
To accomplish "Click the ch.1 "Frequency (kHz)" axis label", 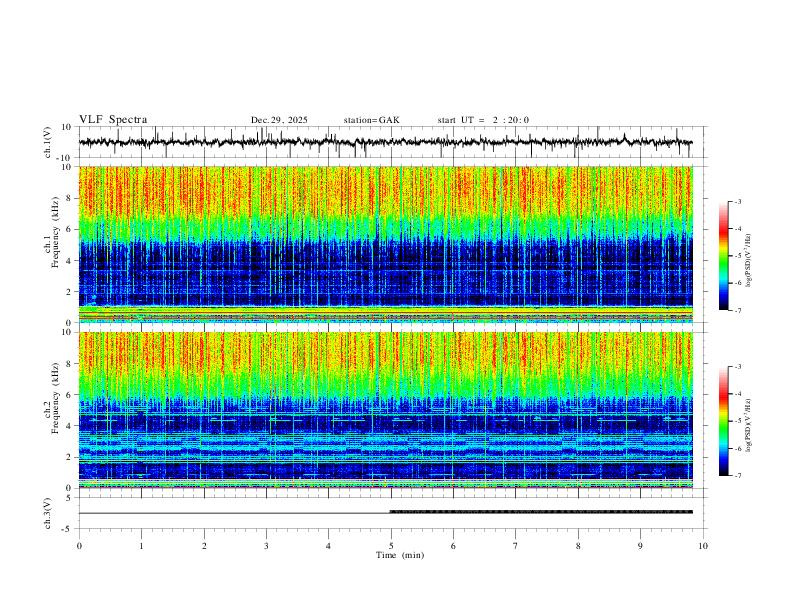I will point(55,232).
